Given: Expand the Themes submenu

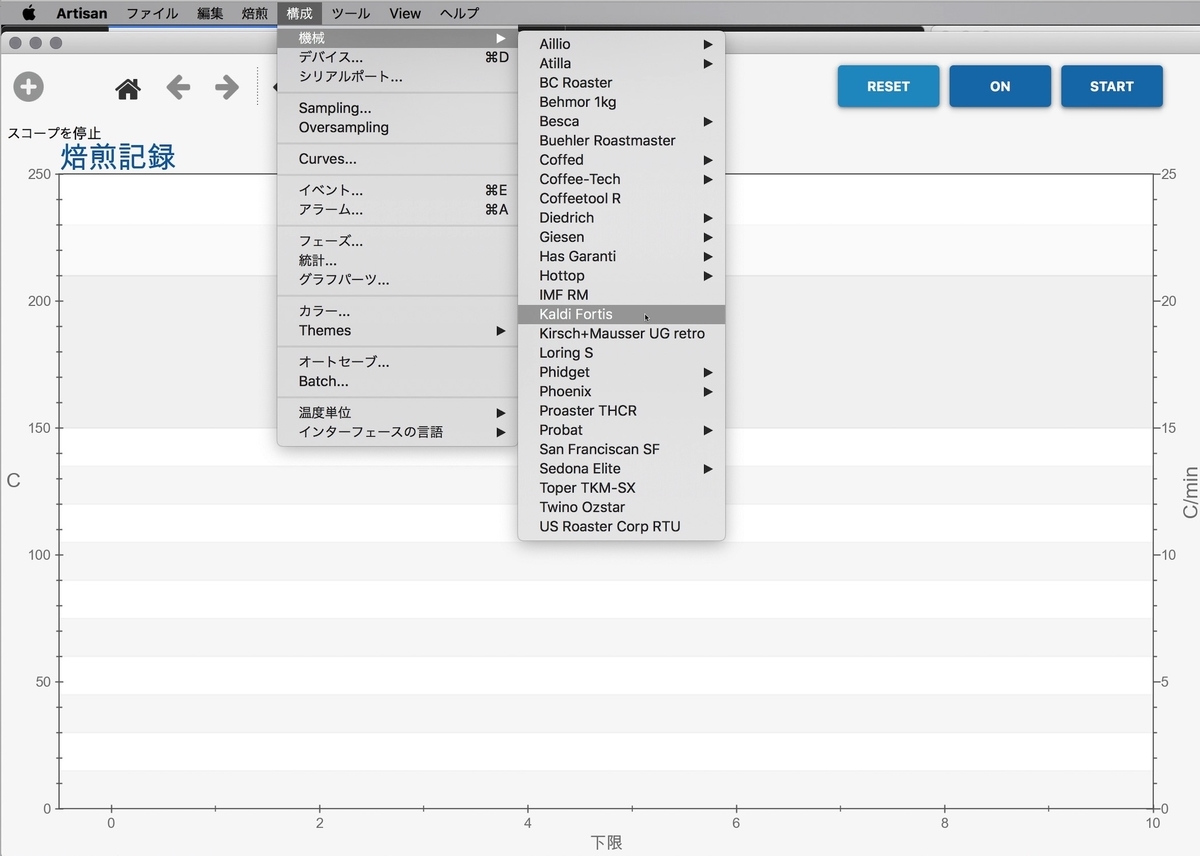Looking at the screenshot, I should (x=397, y=330).
